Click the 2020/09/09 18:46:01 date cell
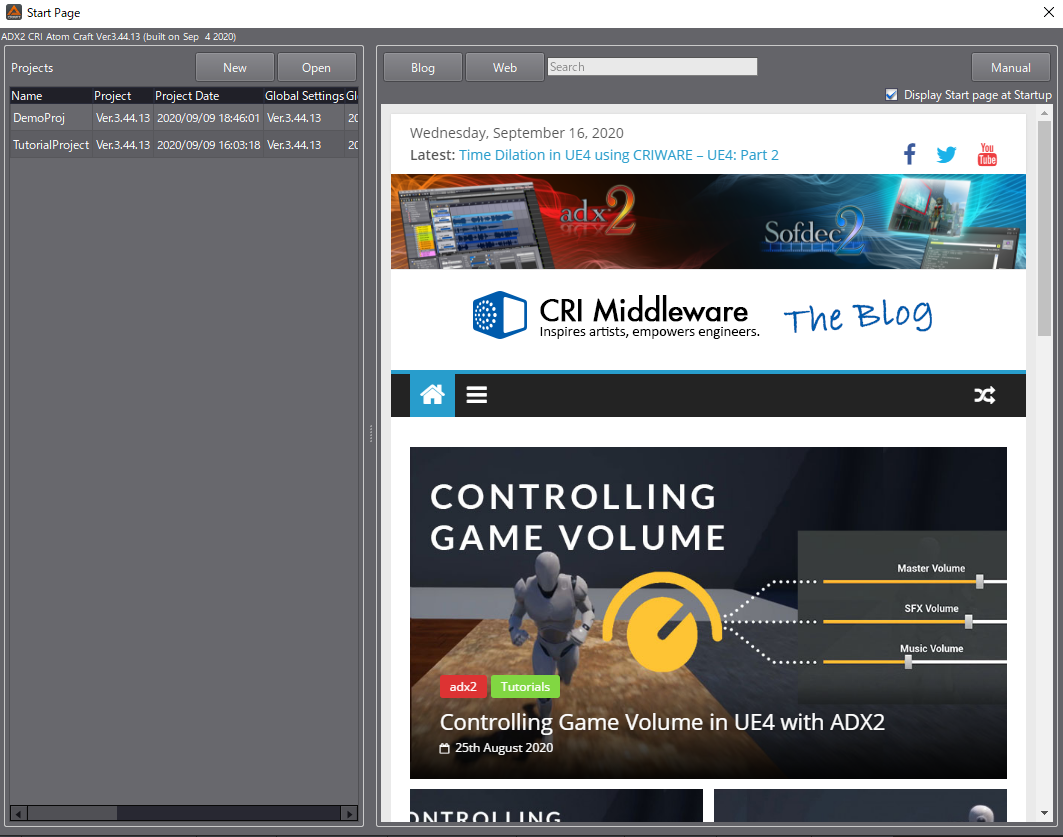Image resolution: width=1063 pixels, height=837 pixels. click(x=208, y=118)
